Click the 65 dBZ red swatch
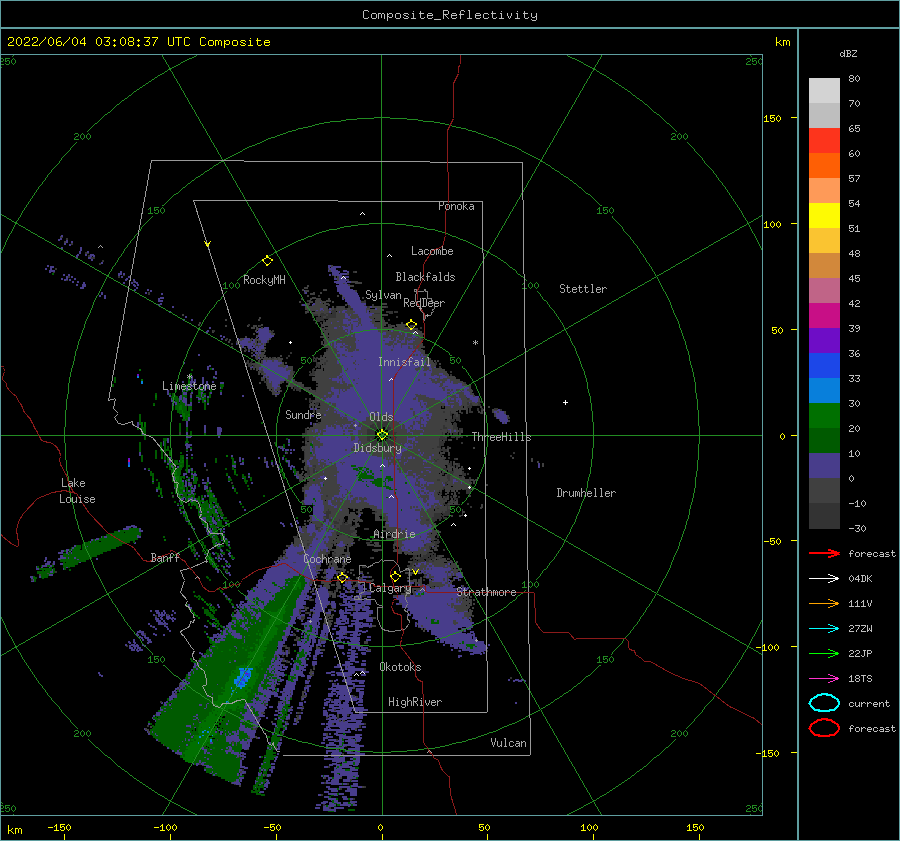900x841 pixels. 824,141
